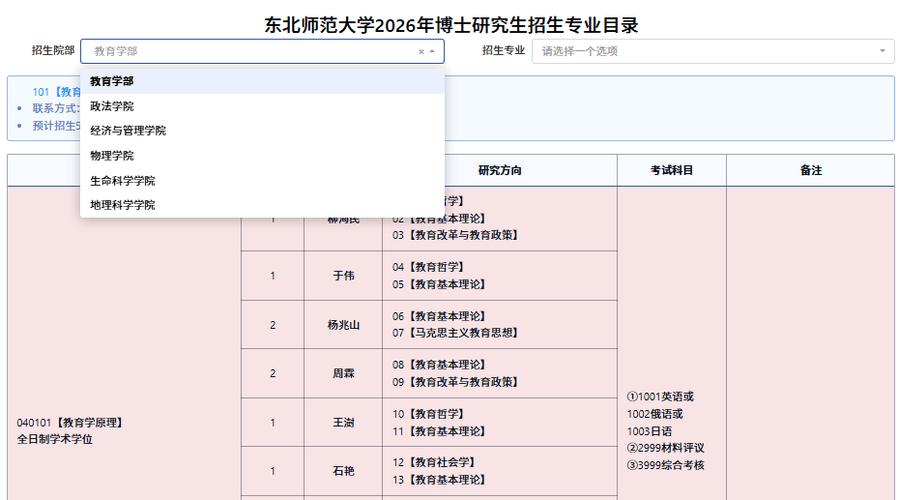899x500 pixels.
Task: Click direction 09【教育改革与教育政策】
Action: (455, 382)
